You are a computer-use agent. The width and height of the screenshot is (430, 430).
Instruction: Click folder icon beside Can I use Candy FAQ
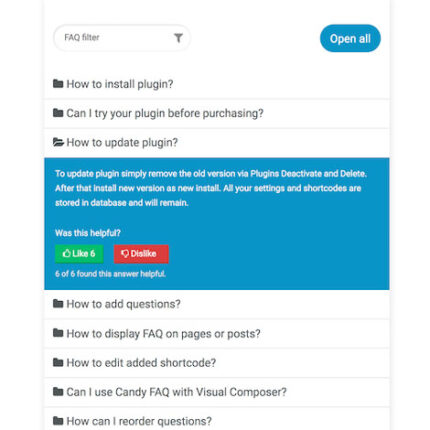click(x=58, y=391)
